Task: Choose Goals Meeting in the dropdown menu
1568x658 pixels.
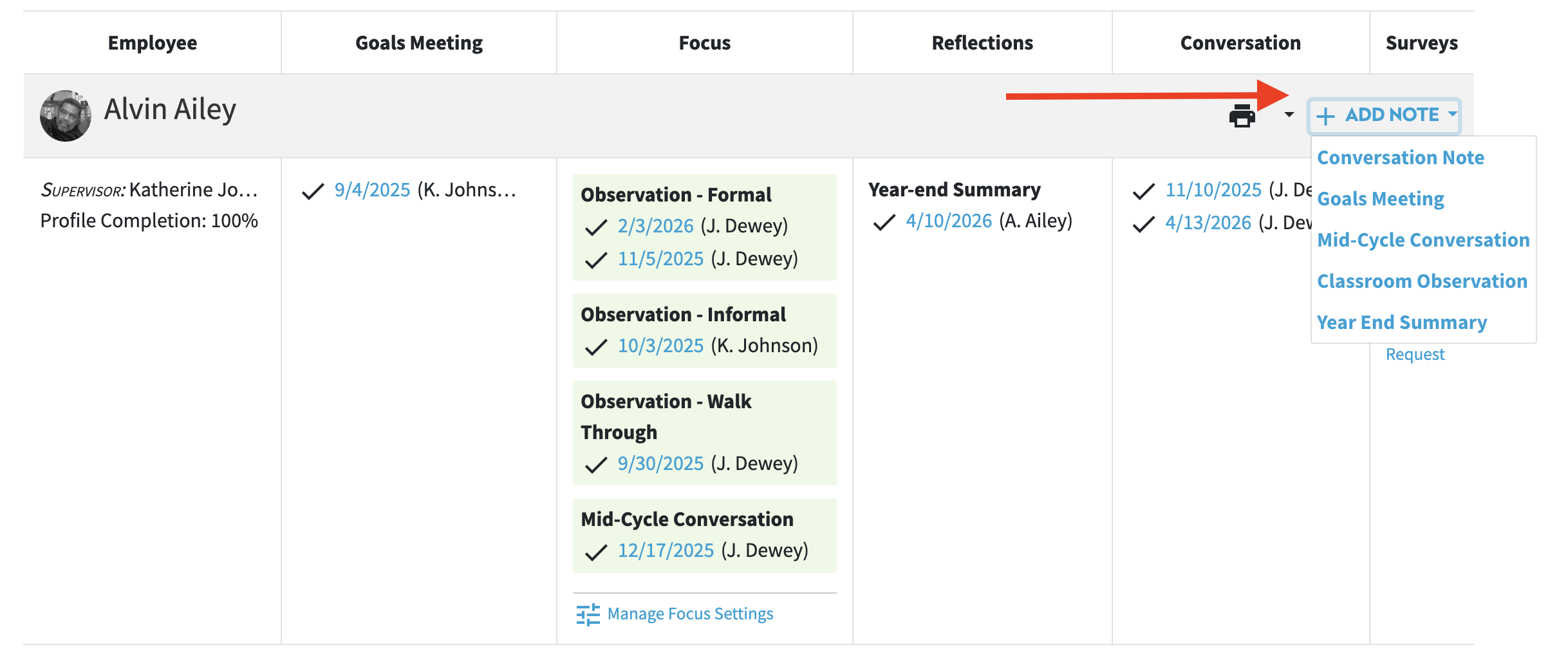Action: pos(1381,199)
